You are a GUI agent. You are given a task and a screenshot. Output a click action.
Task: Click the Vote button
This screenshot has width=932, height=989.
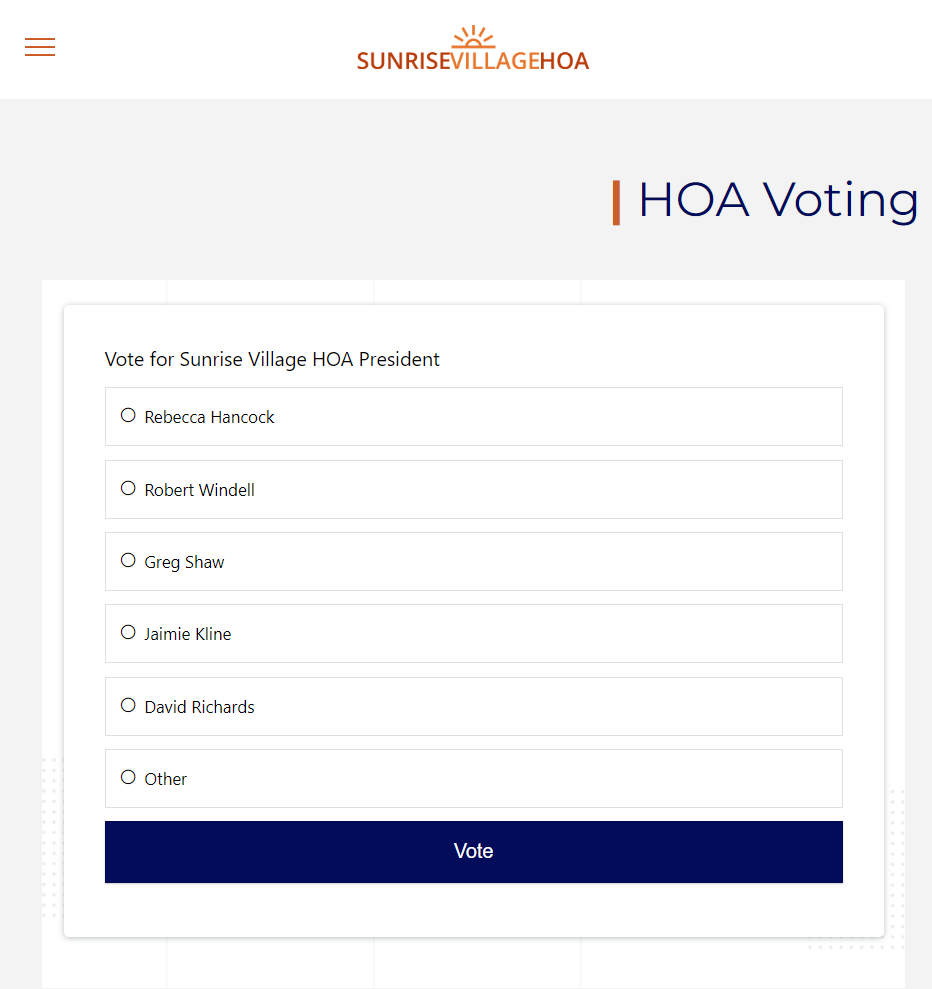pos(473,851)
